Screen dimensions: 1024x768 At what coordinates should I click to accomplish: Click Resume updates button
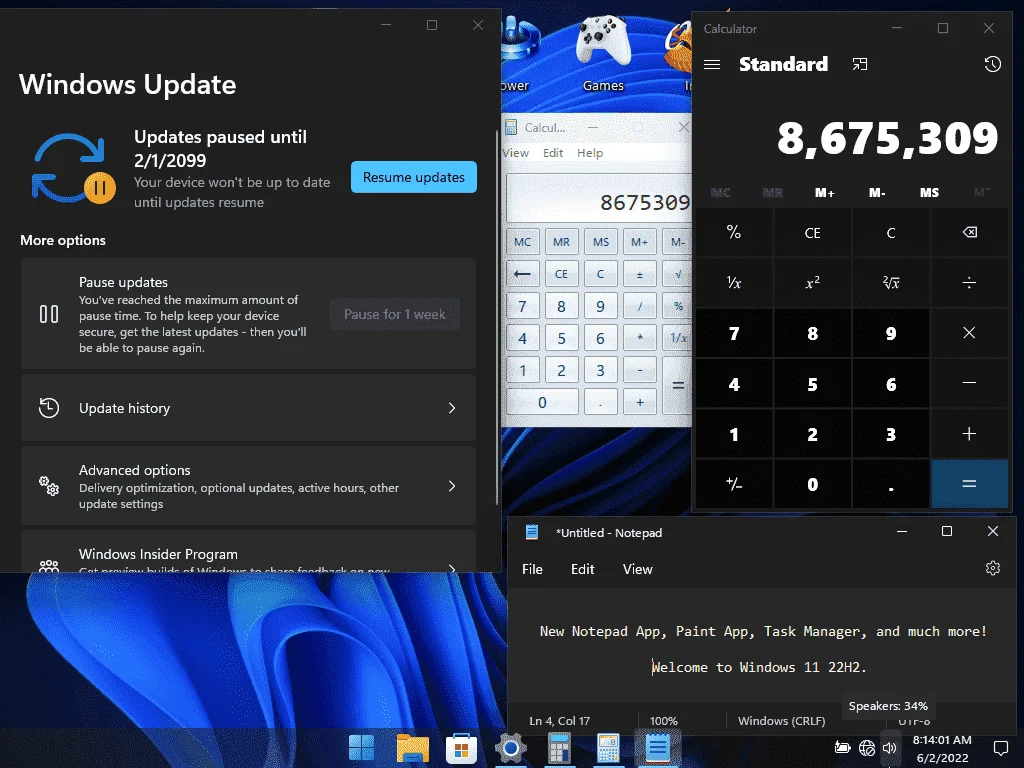[x=414, y=177]
